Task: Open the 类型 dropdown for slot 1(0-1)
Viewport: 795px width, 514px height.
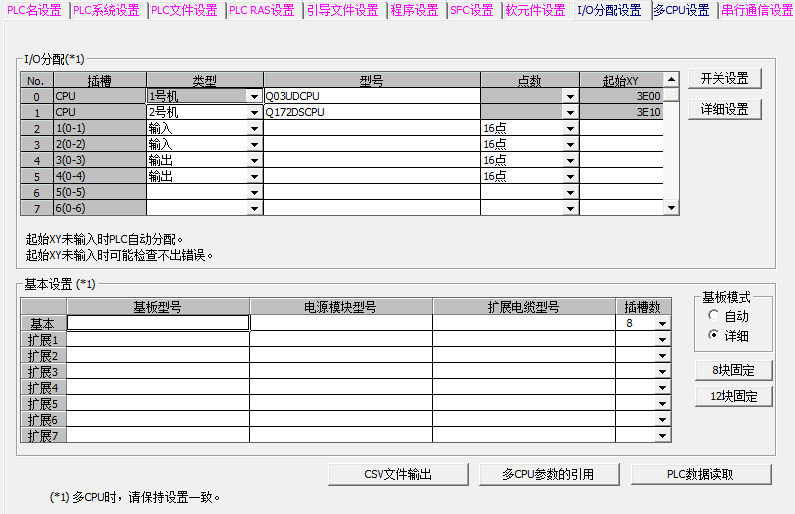Action: [254, 129]
